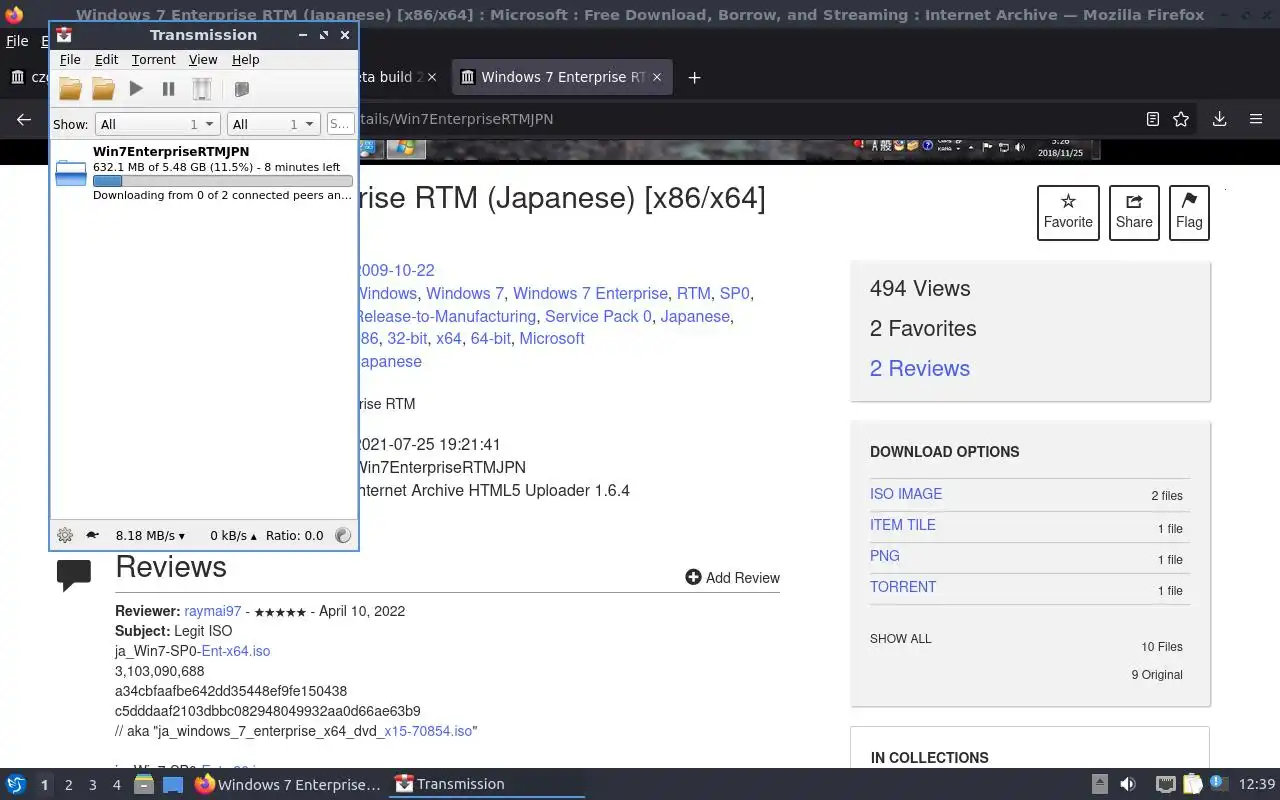
Task: Open a torrent file in Transmission
Action: pos(70,89)
